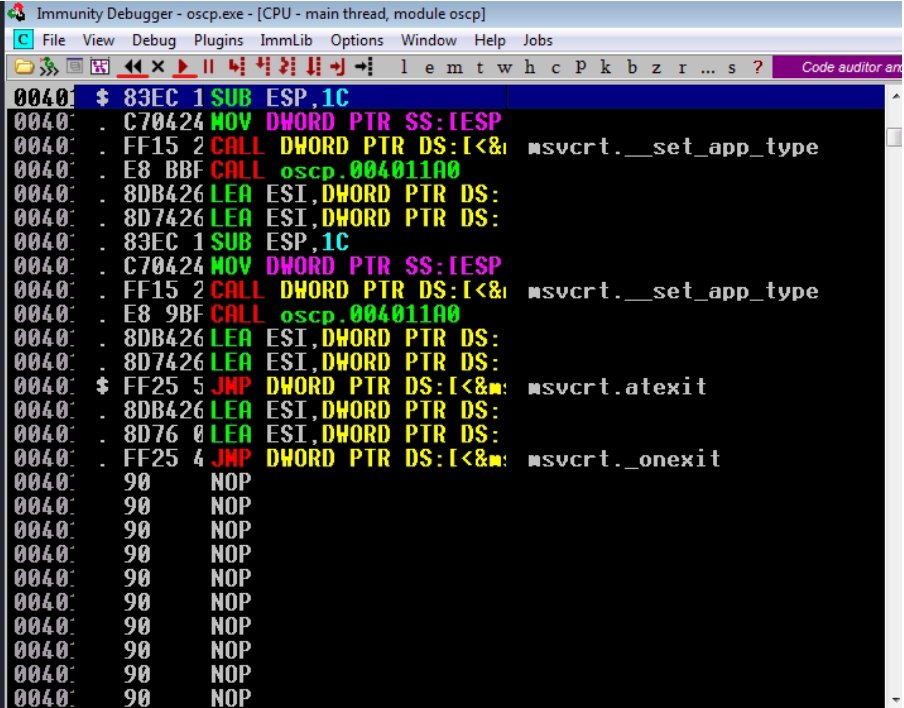Viewport: 904px width, 708px height.
Task: Open the ImmLib menu
Action: [x=286, y=40]
